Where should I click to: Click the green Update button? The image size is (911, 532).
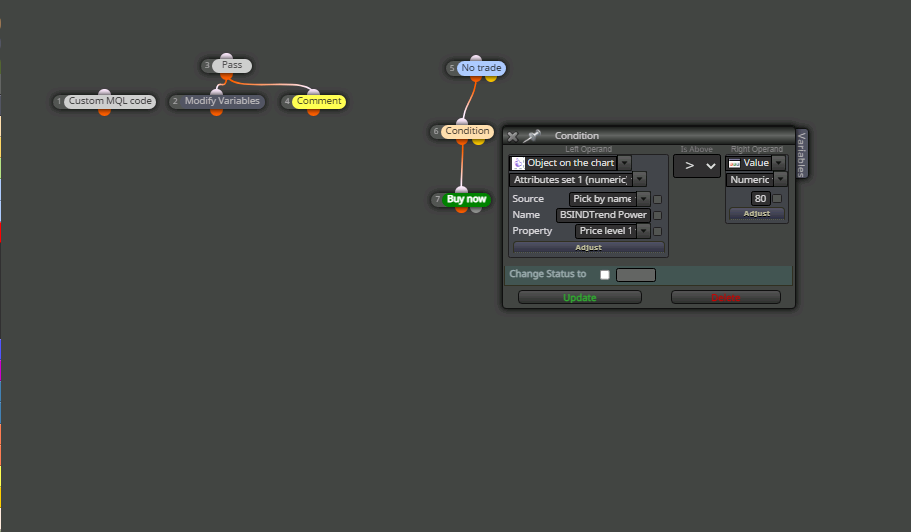(580, 297)
